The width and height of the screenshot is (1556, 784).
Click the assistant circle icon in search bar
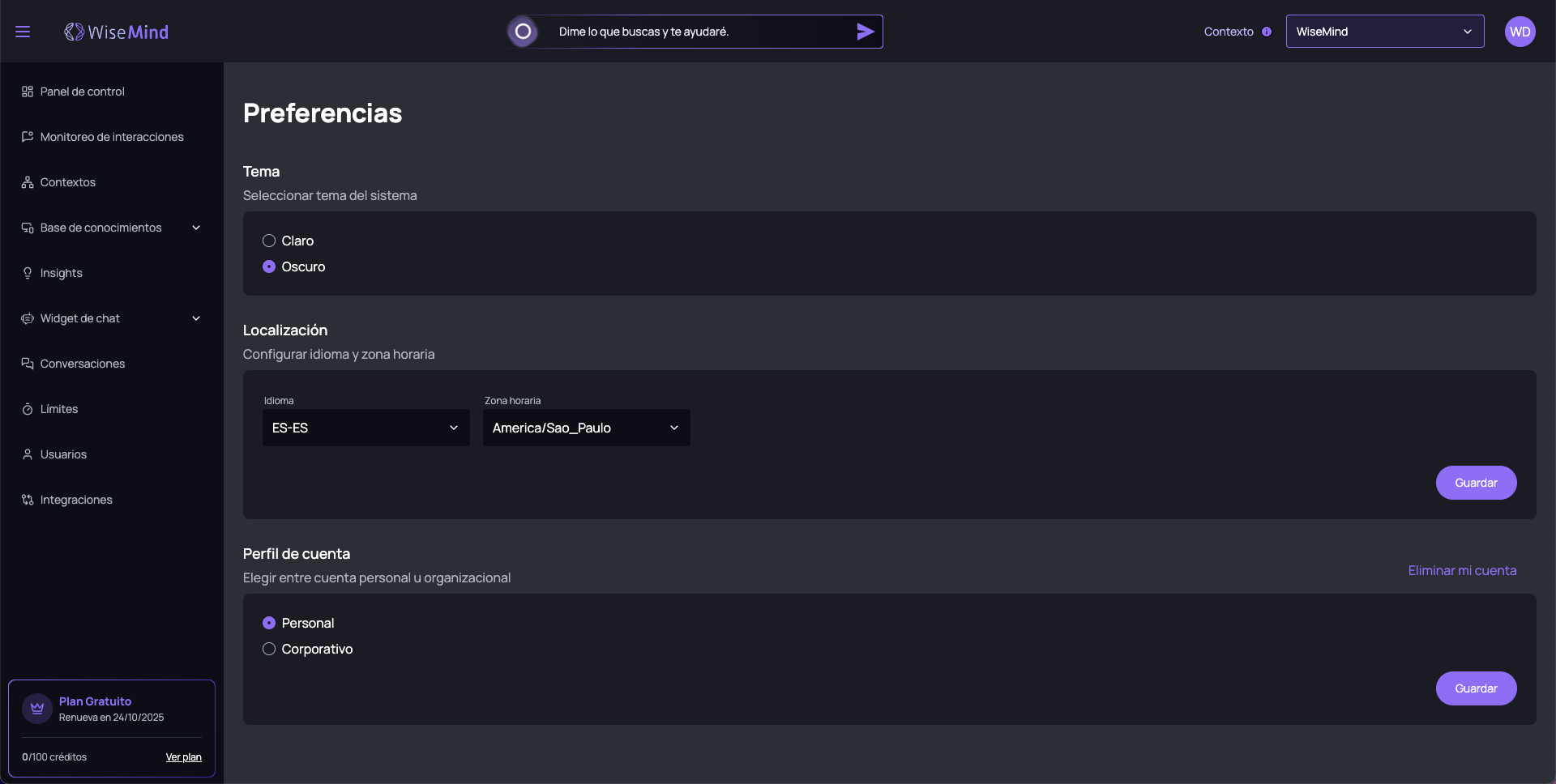coord(523,32)
